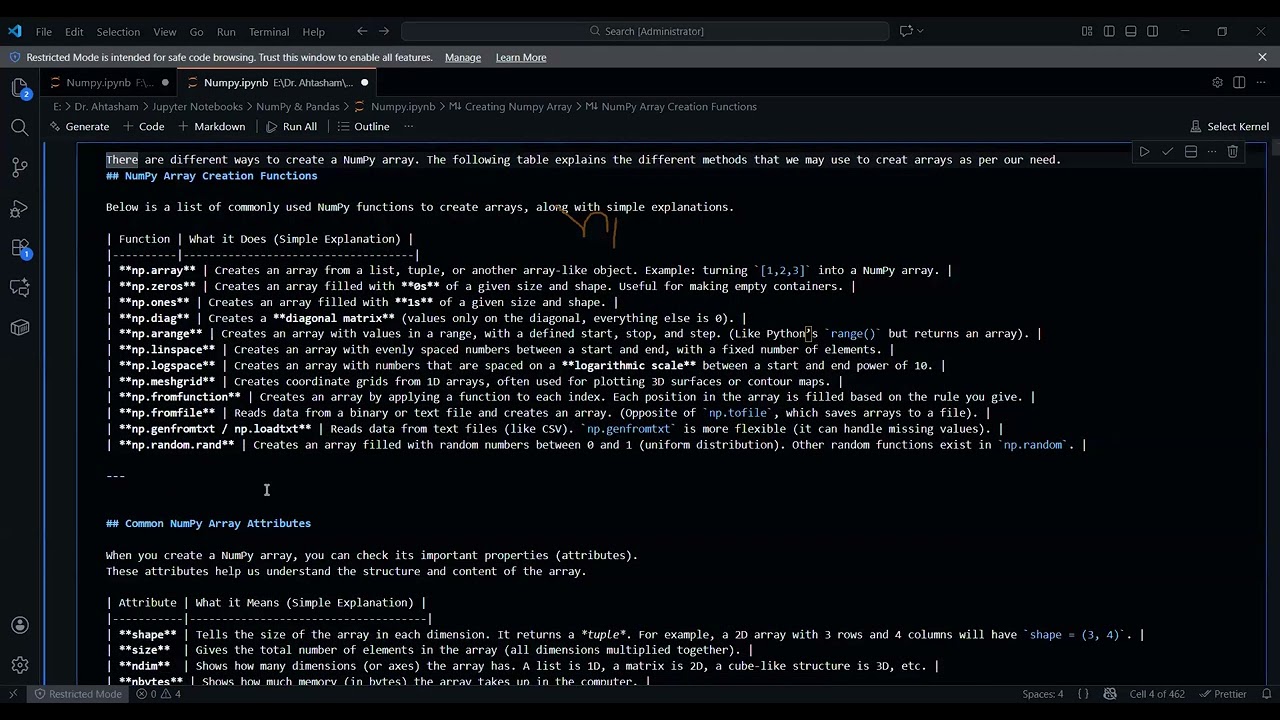Click Learn More in Restricted Mode banner
Viewport: 1280px width, 720px height.
(x=521, y=57)
